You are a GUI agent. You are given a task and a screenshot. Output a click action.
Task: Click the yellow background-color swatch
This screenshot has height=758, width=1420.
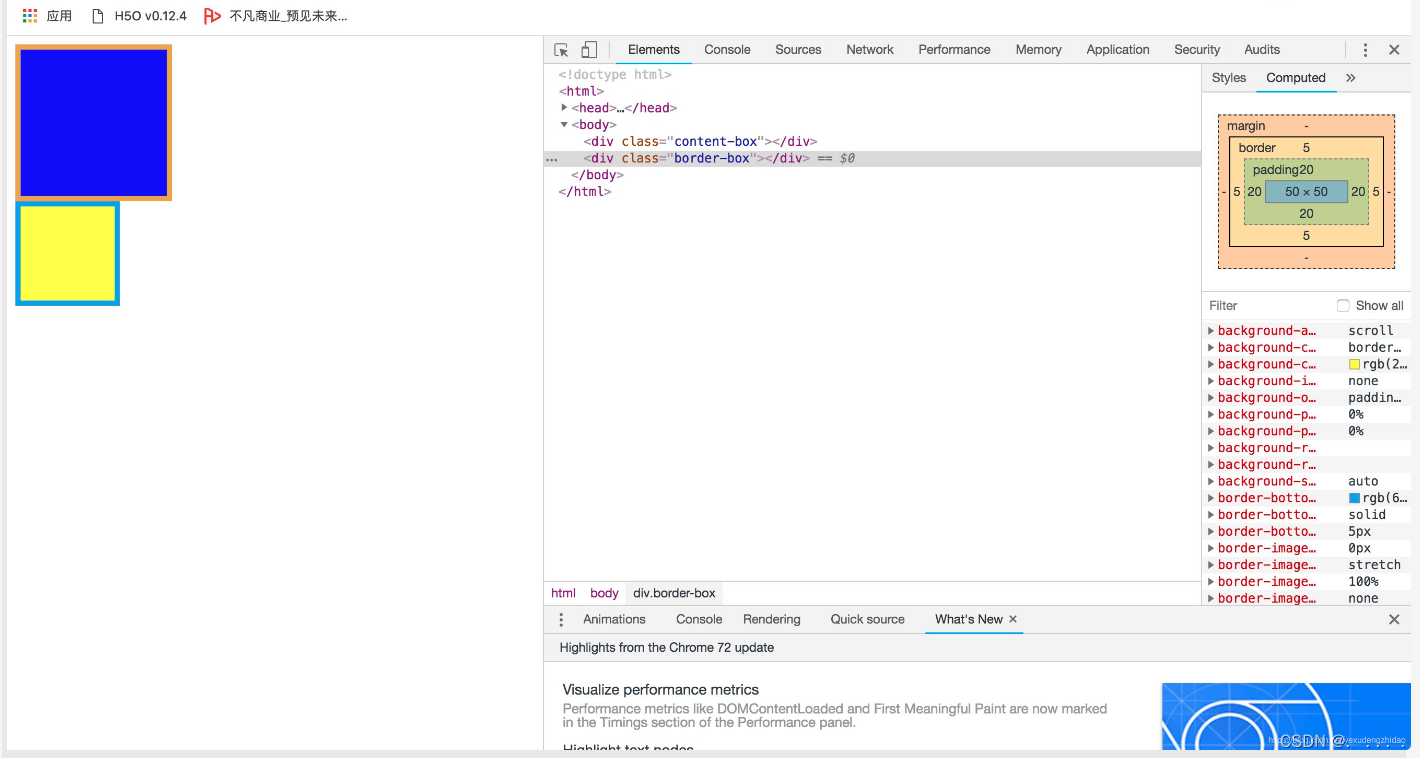(1354, 365)
